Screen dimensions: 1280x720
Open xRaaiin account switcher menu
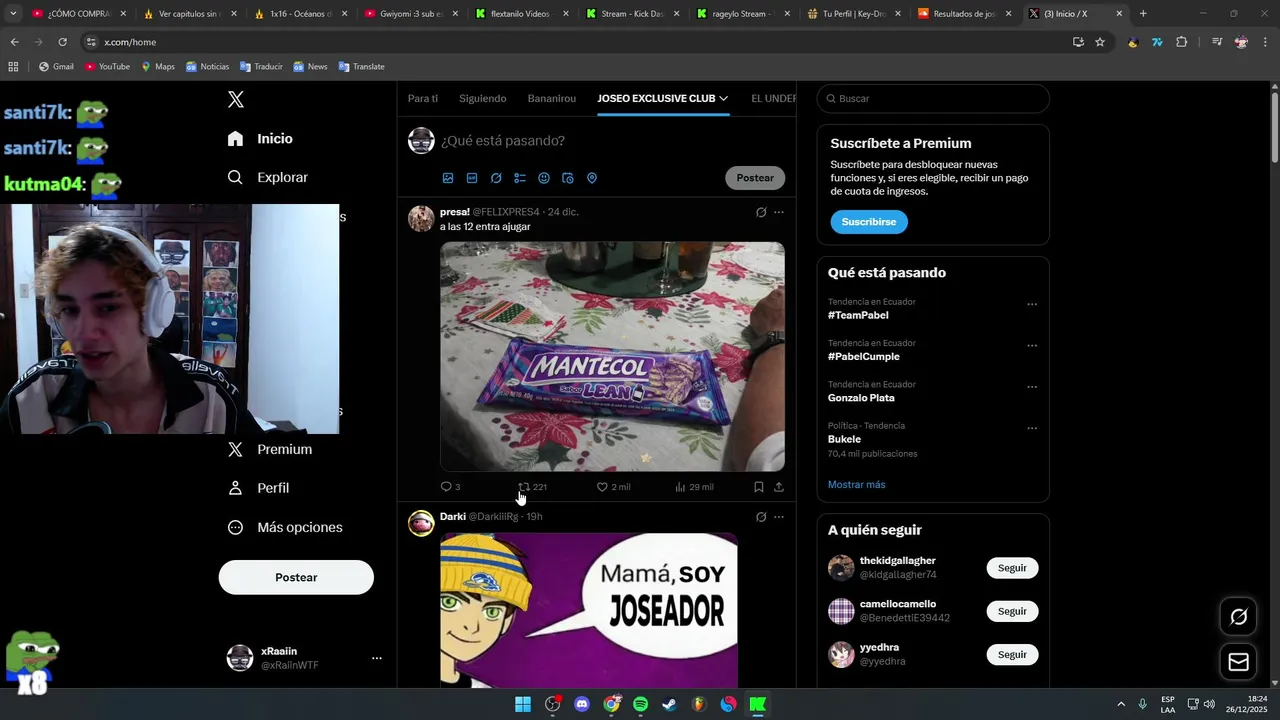[x=377, y=658]
